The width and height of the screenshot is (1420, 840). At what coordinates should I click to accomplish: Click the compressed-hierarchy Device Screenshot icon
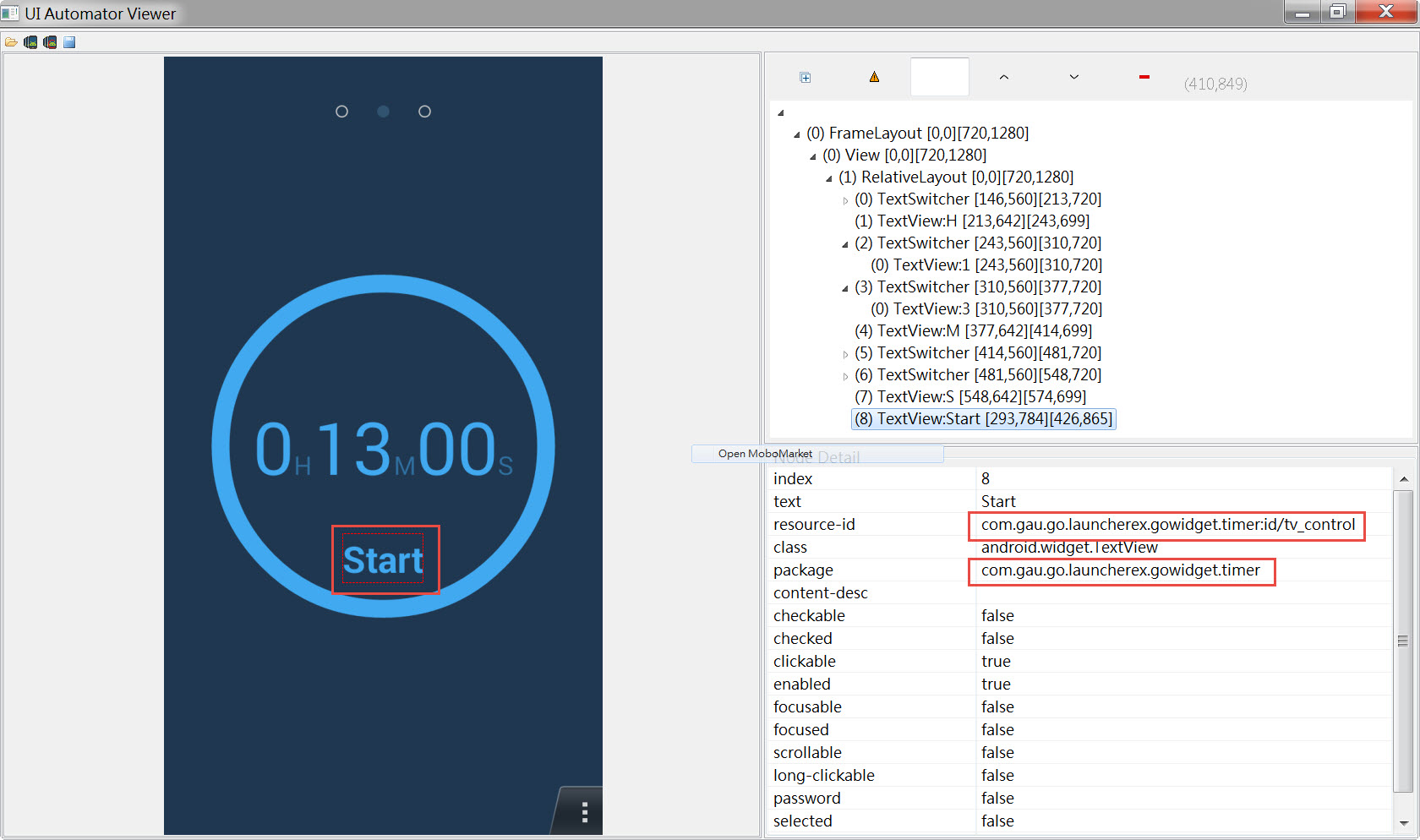[x=50, y=42]
